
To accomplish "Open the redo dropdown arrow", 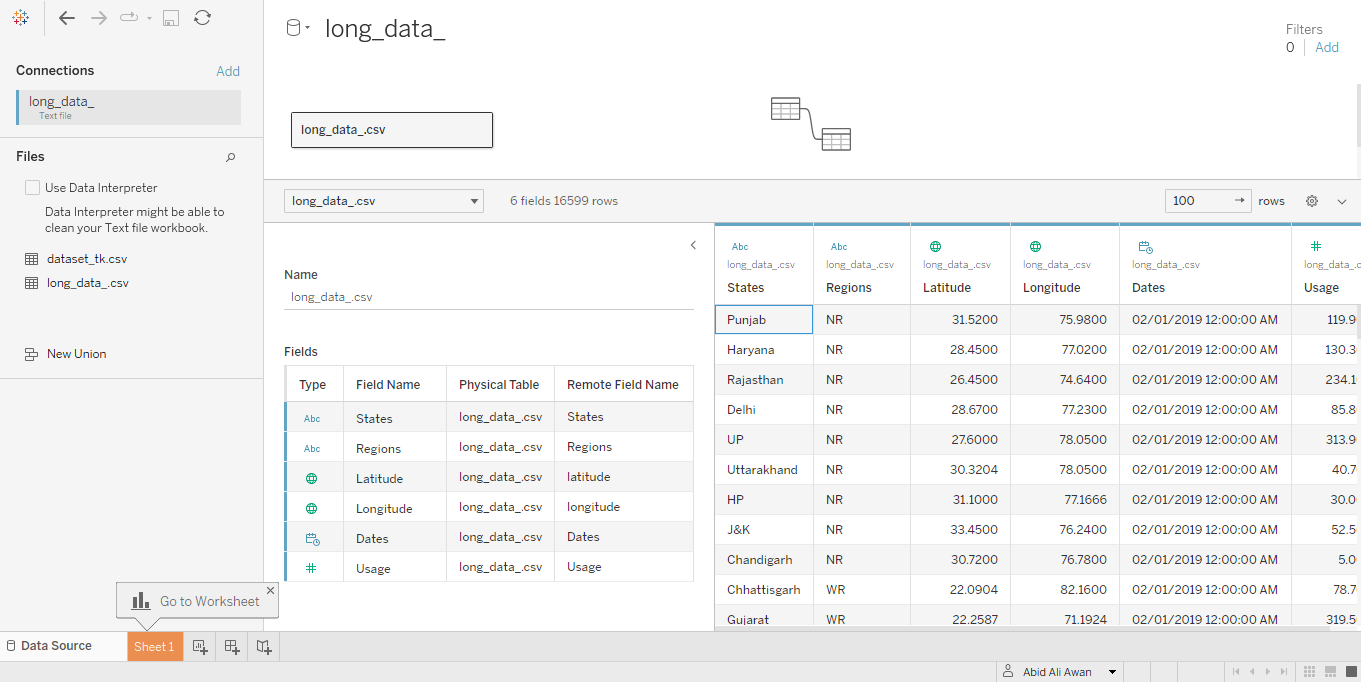I will [149, 18].
